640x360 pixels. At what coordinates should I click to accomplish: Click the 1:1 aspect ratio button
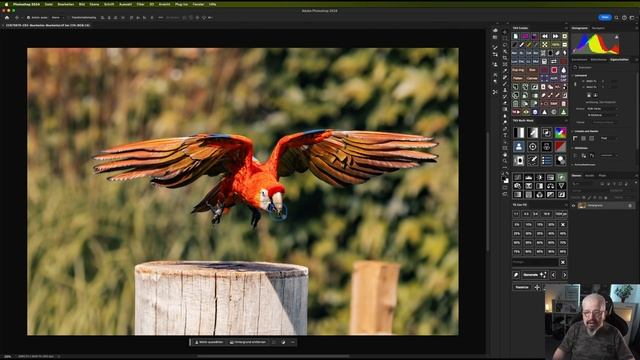click(516, 214)
